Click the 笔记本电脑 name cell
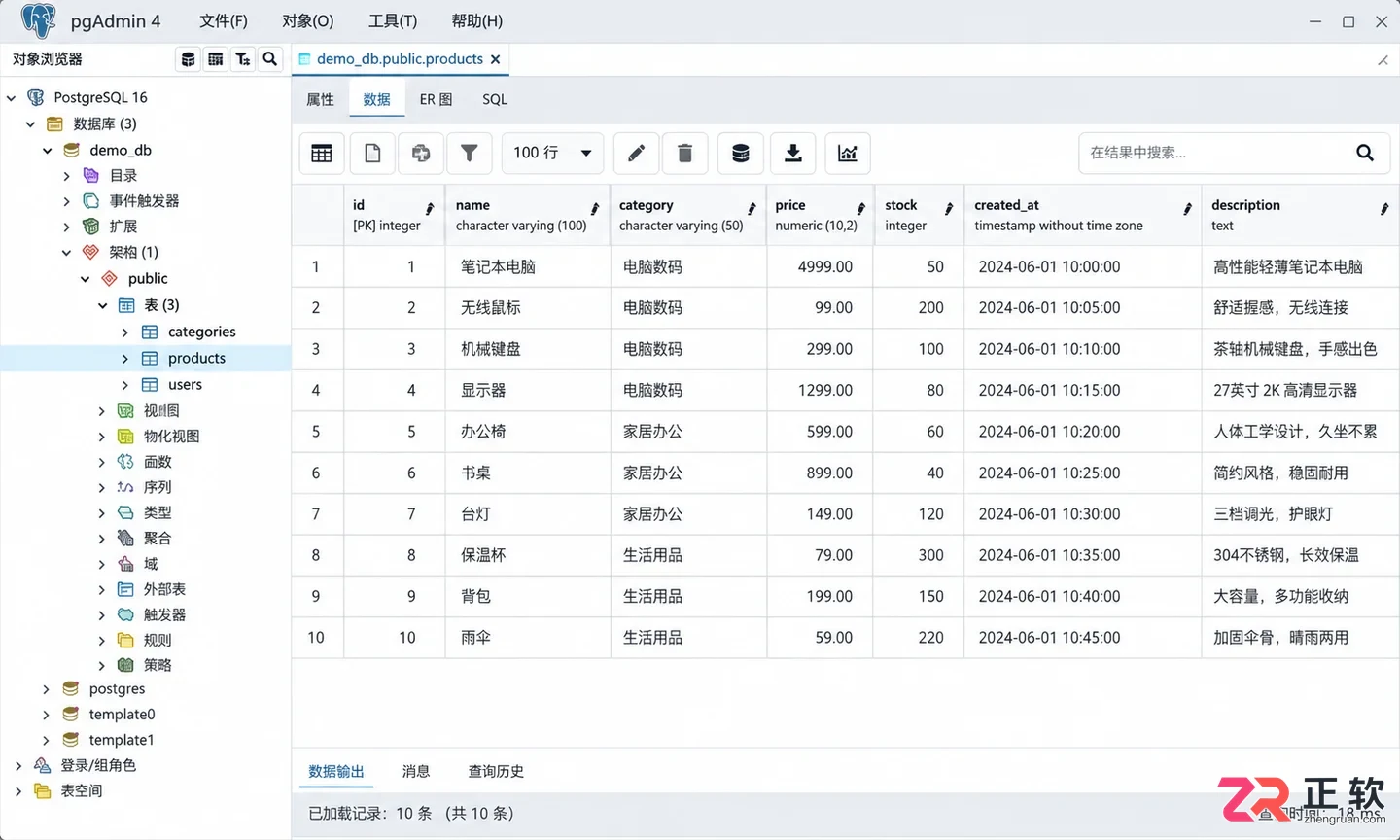The image size is (1400, 840). click(x=528, y=266)
